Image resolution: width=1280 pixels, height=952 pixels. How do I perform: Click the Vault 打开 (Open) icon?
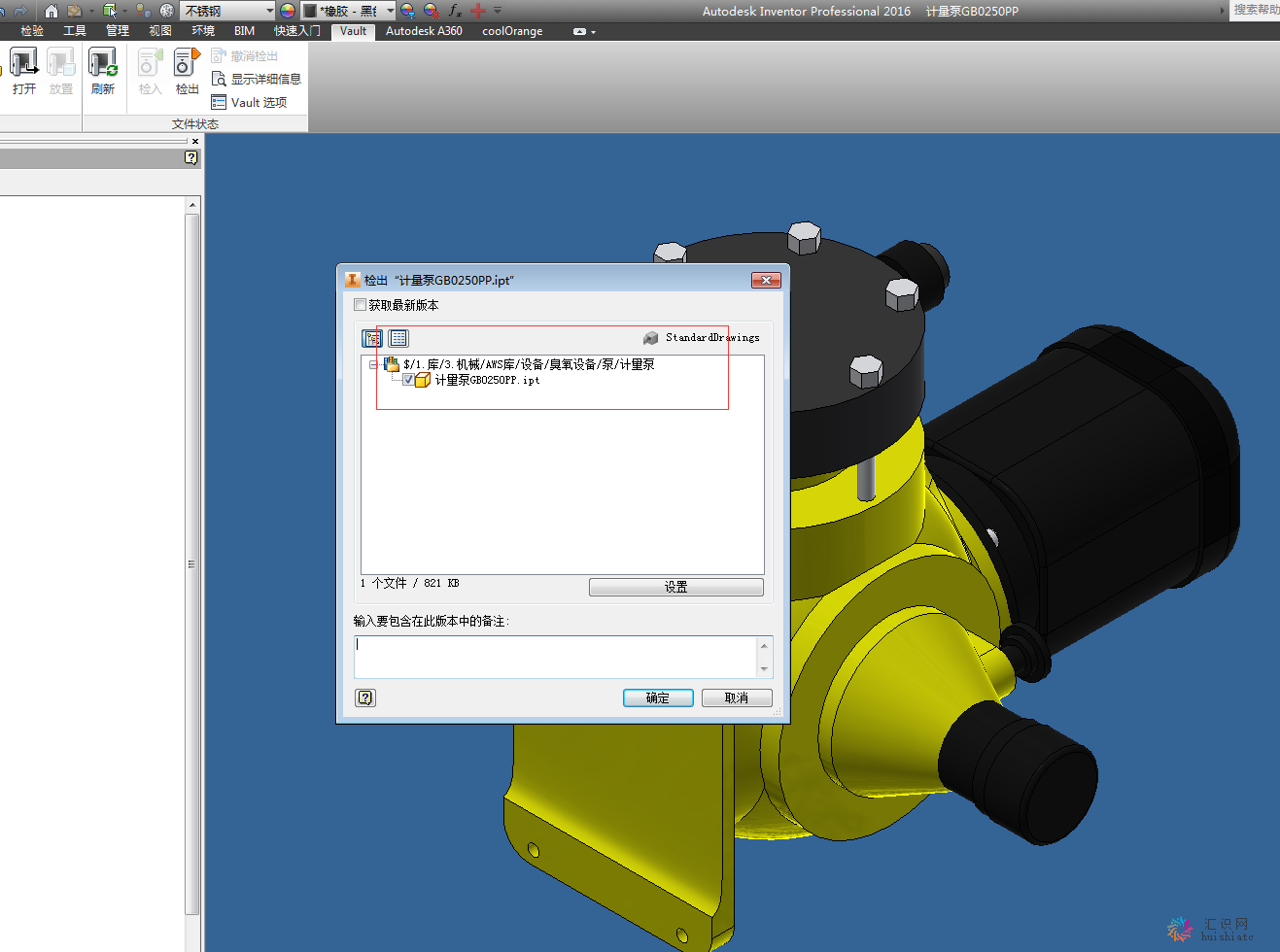point(24,70)
